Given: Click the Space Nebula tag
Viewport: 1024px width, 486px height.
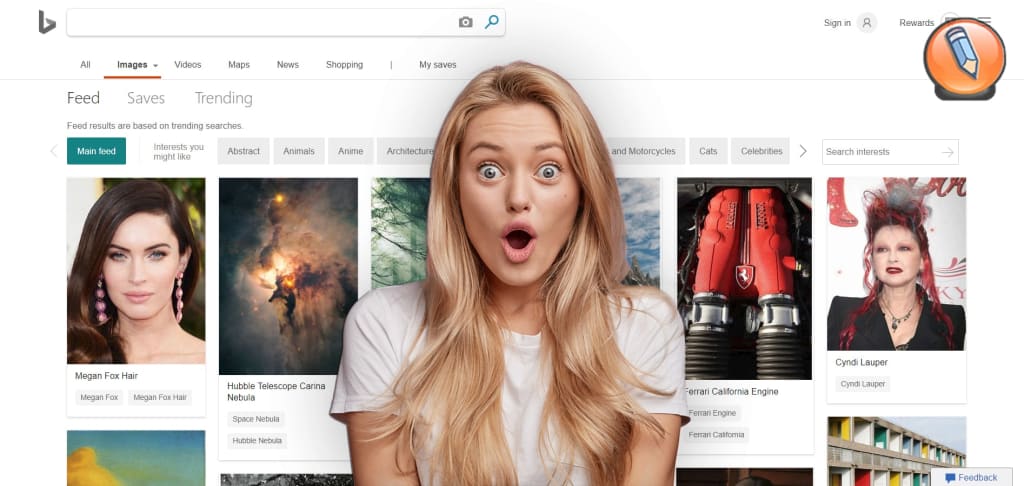Looking at the screenshot, I should [x=256, y=419].
